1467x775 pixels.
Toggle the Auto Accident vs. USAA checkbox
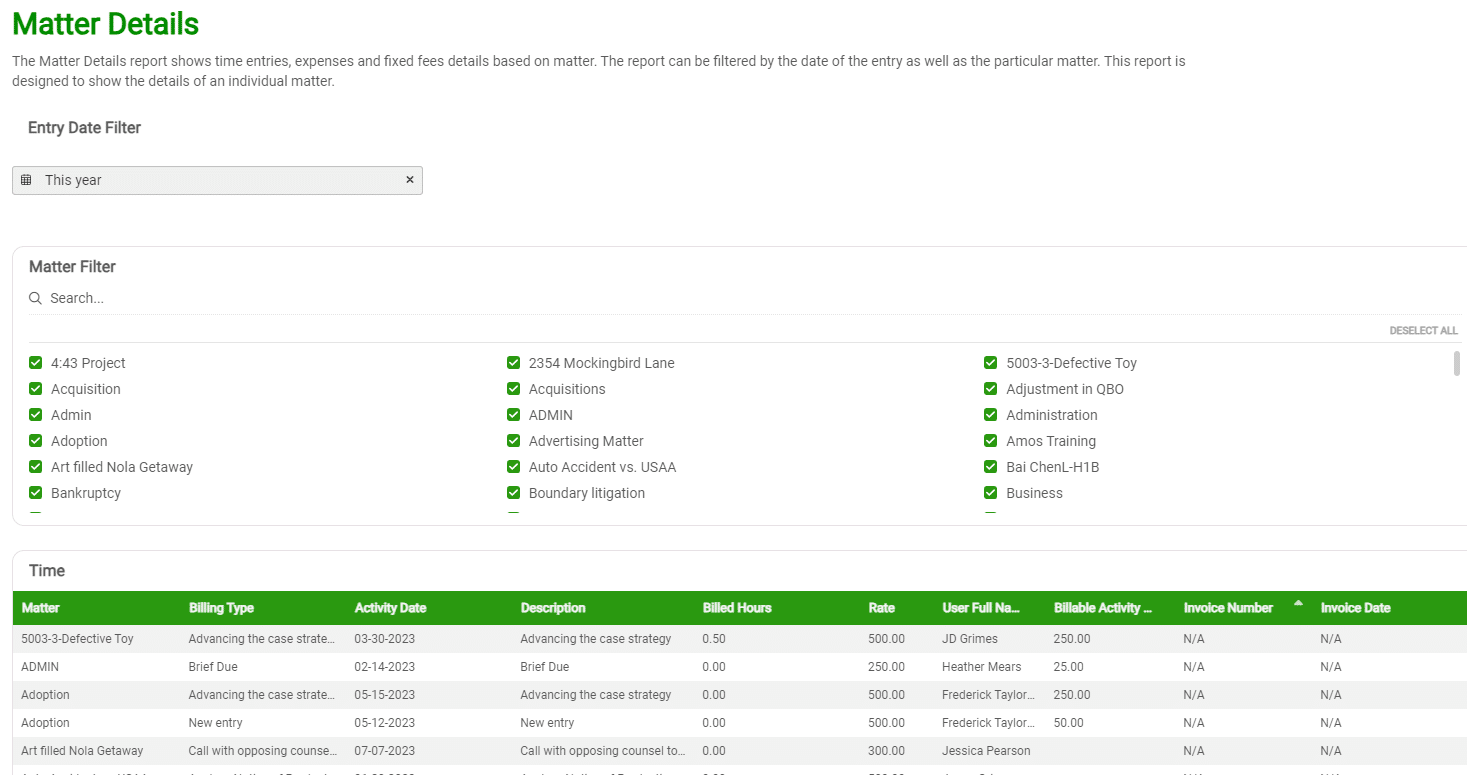pyautogui.click(x=514, y=467)
